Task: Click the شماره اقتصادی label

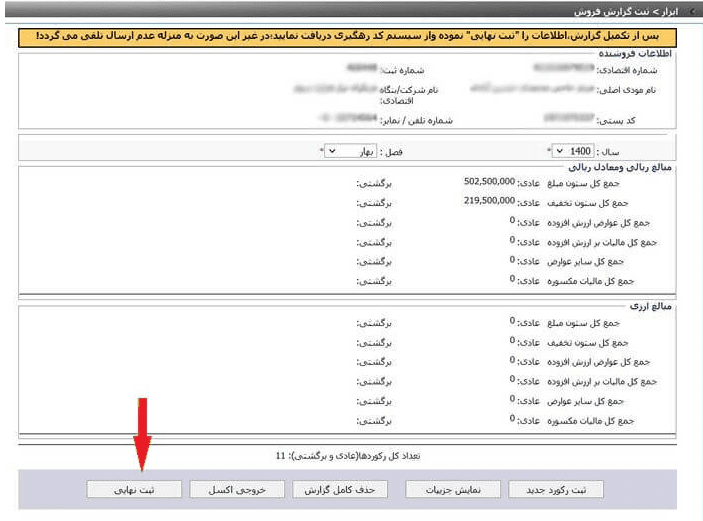Action: 626,70
